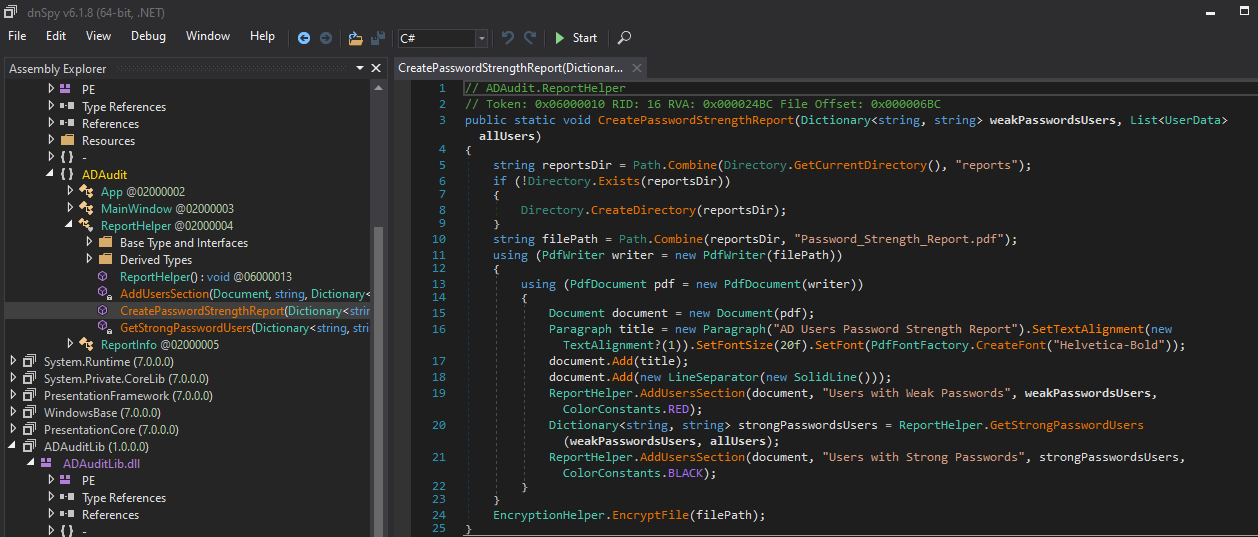Click the Derived Types folder icon
The image size is (1258, 537).
point(106,259)
